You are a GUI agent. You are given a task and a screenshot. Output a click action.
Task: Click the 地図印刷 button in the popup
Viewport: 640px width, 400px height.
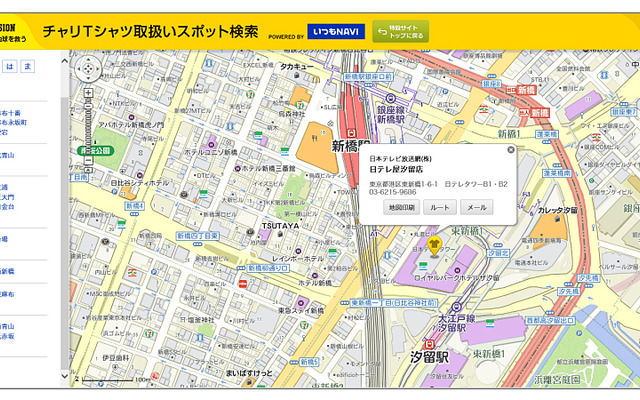click(x=402, y=207)
